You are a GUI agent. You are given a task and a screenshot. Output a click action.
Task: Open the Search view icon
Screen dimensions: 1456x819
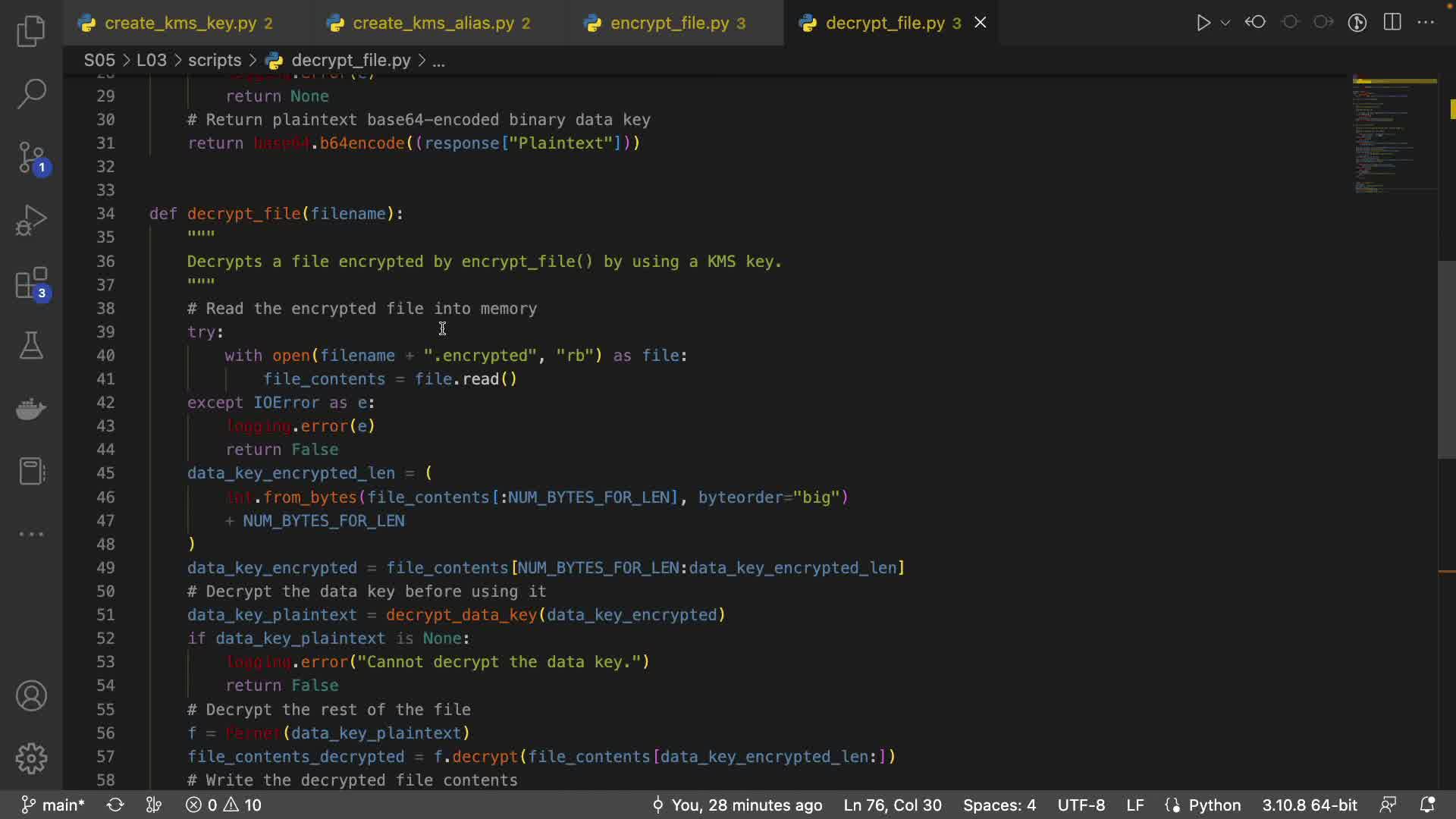(31, 94)
